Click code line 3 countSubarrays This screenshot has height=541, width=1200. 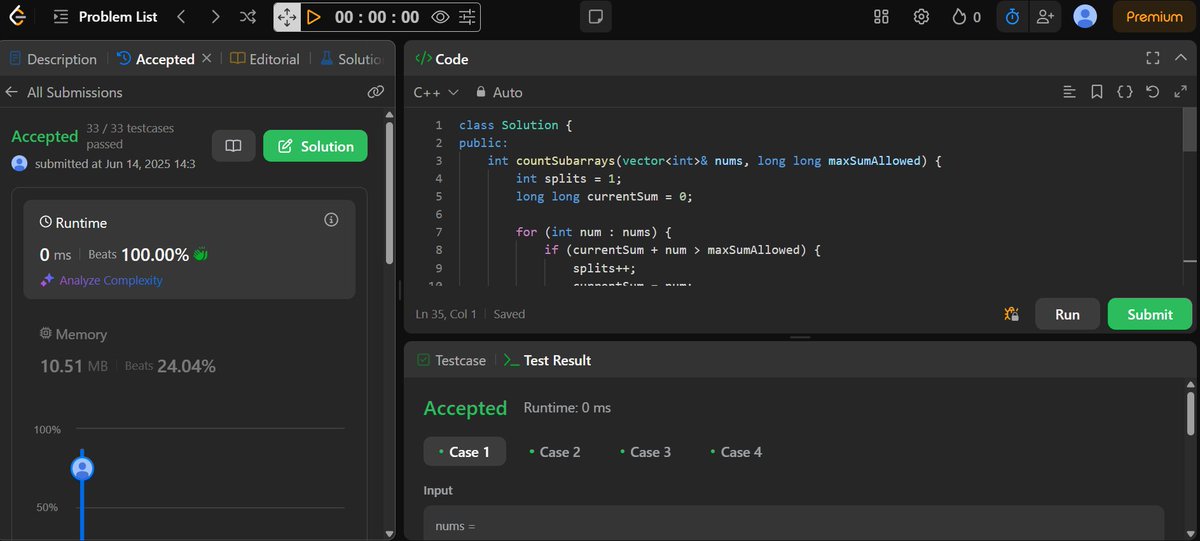click(715, 160)
